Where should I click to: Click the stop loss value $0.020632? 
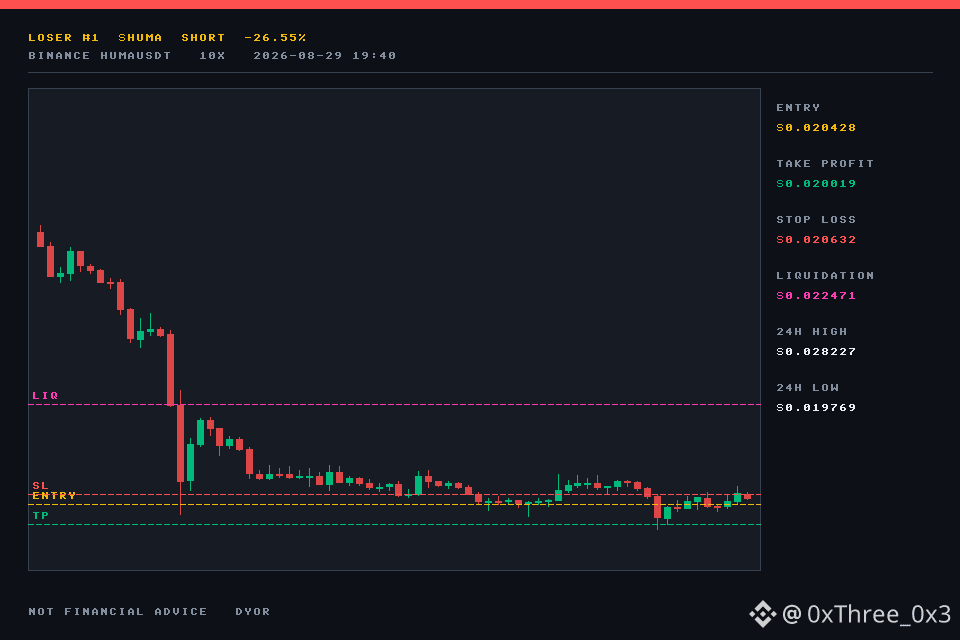click(x=816, y=240)
